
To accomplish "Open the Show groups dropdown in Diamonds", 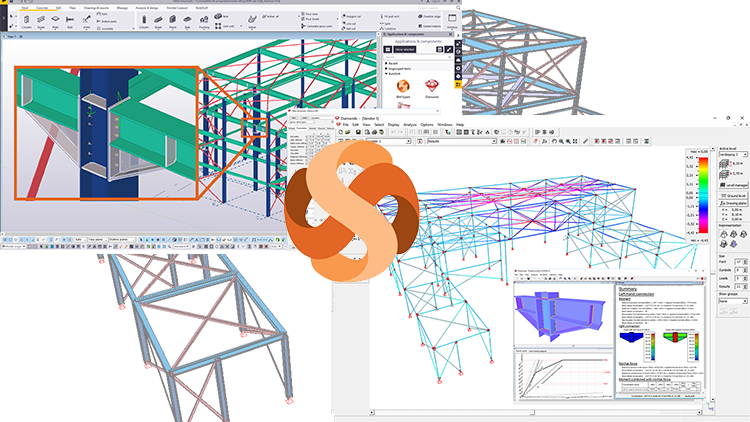I will pos(733,301).
